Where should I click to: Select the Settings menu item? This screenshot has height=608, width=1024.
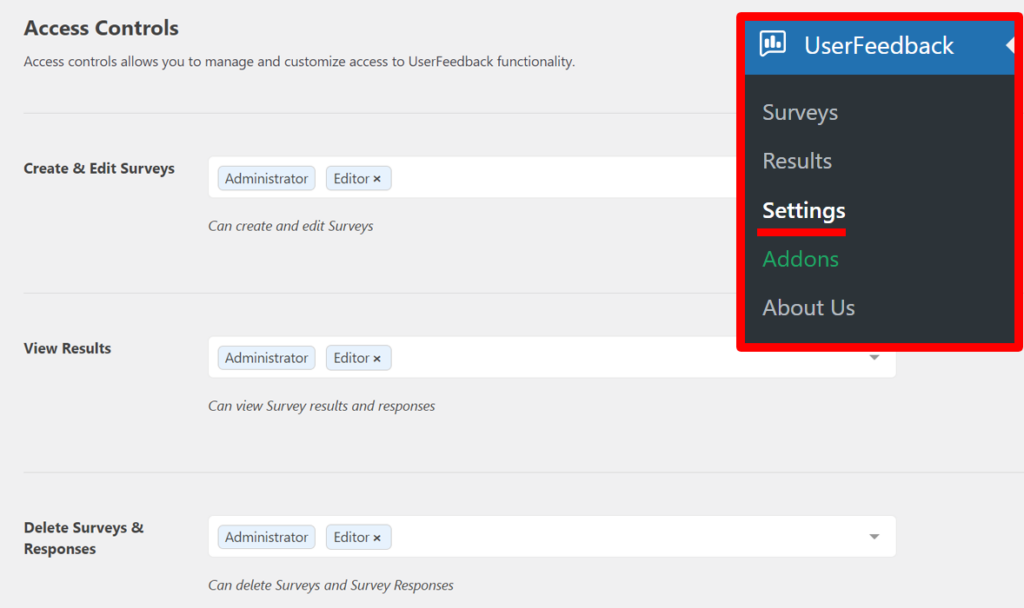[x=802, y=210]
